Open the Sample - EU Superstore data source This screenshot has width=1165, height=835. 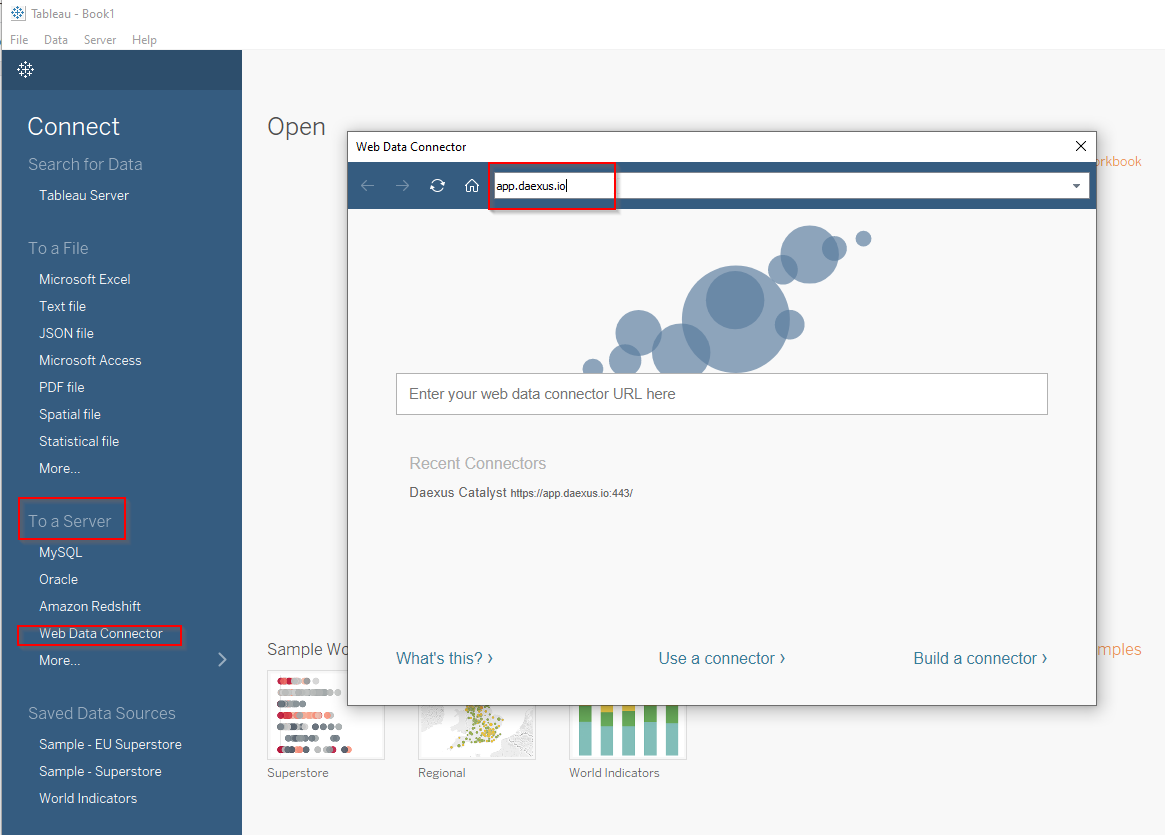click(x=110, y=744)
